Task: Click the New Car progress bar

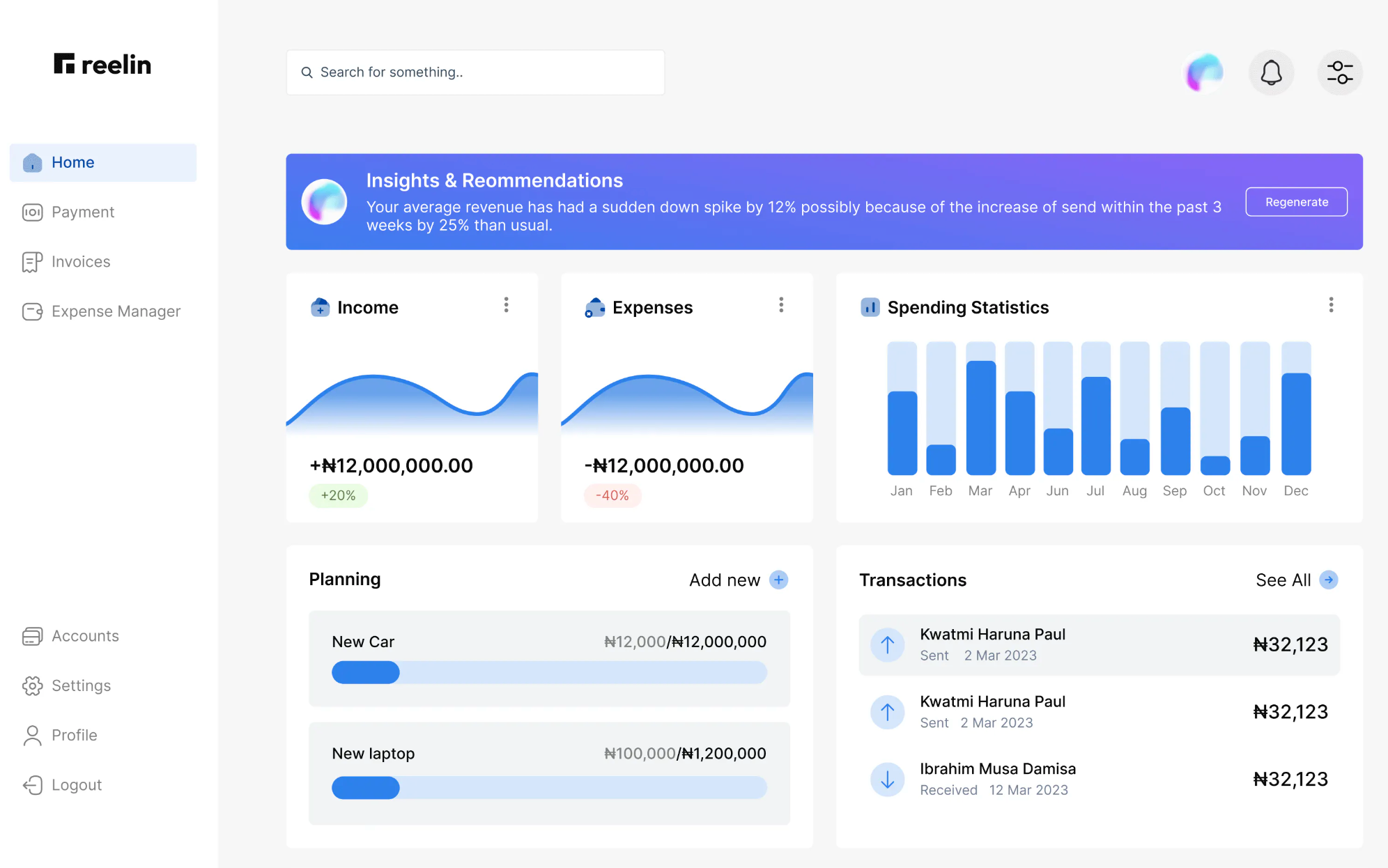Action: click(x=549, y=672)
